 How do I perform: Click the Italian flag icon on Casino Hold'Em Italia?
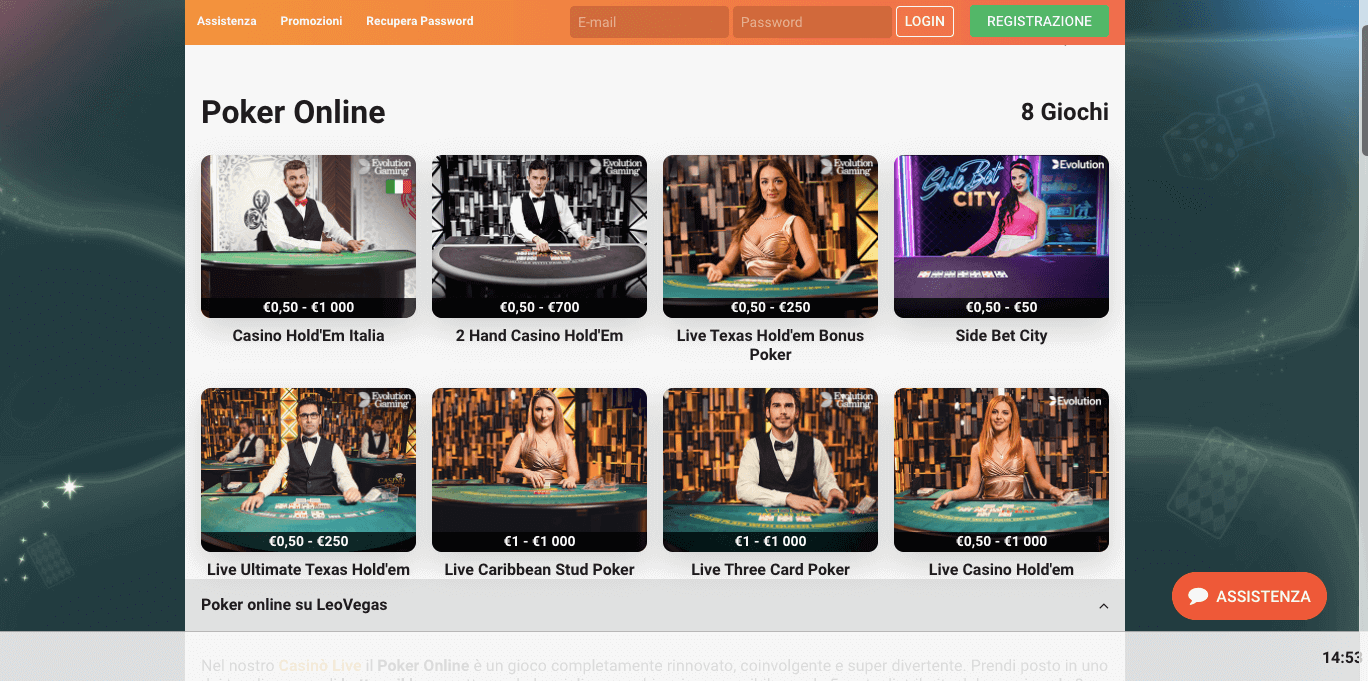(398, 187)
